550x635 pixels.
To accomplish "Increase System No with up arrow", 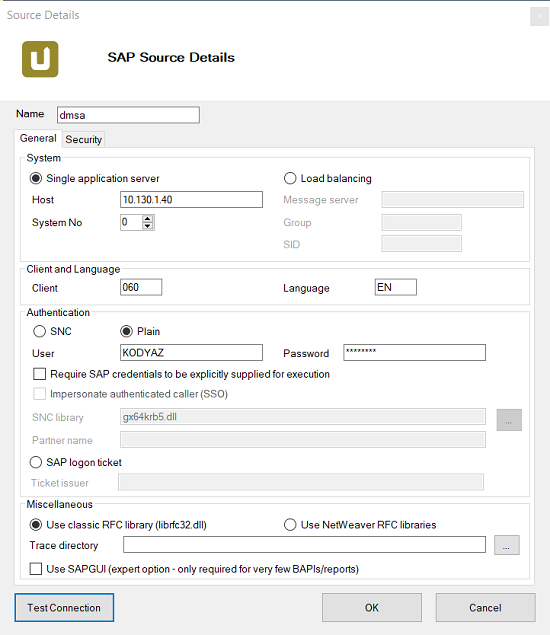I will [147, 219].
